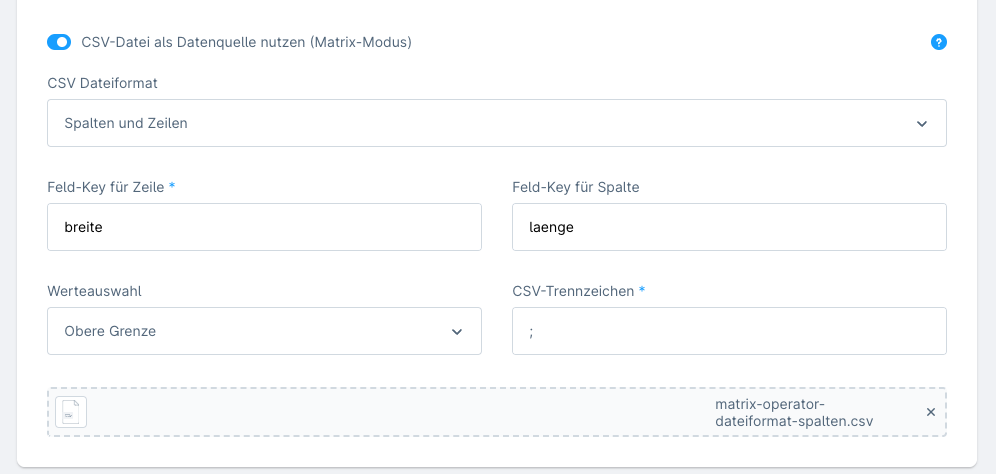
Task: Click the CSV-Trennzeichen label
Action: pos(573,291)
